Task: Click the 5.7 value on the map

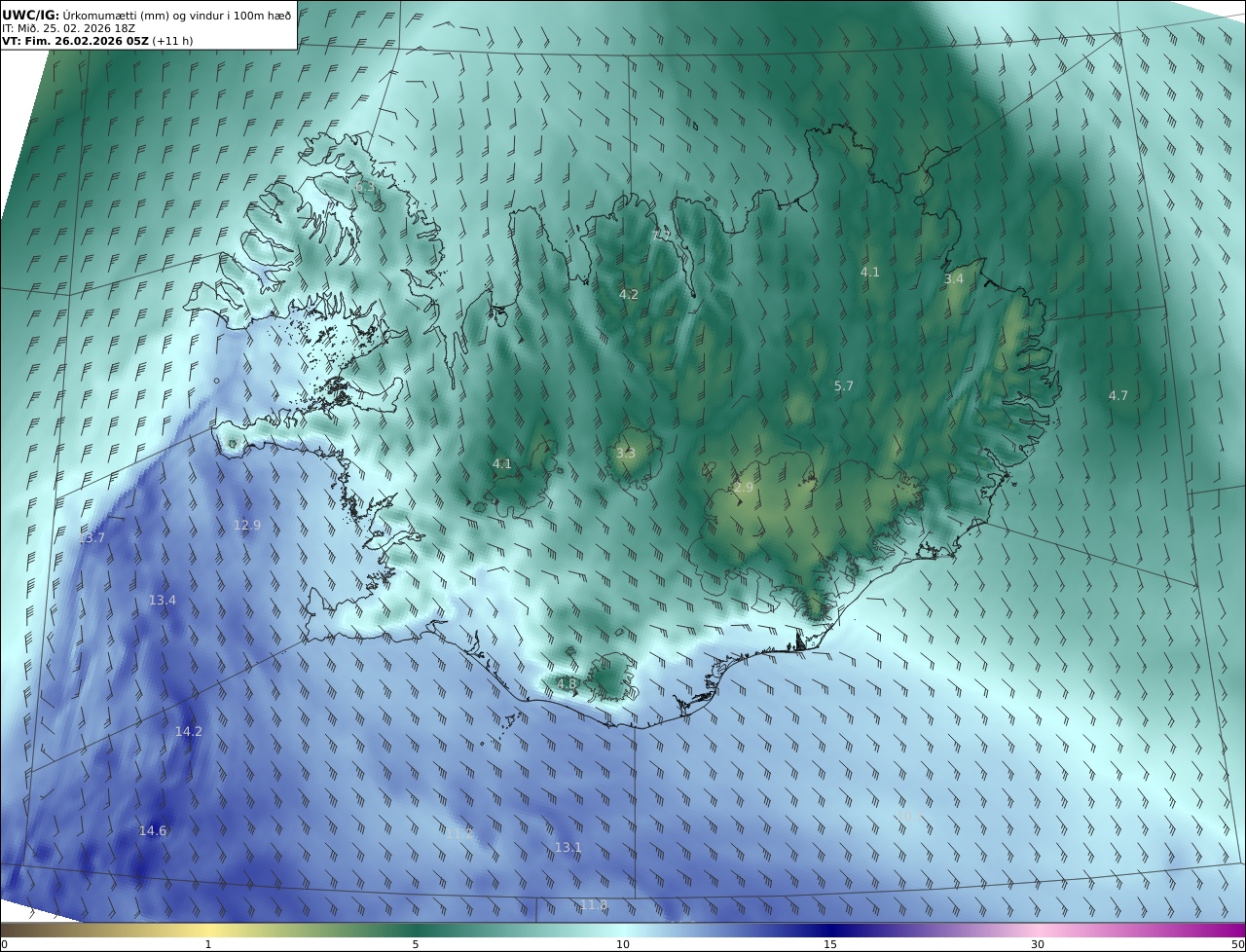Action: click(x=844, y=386)
